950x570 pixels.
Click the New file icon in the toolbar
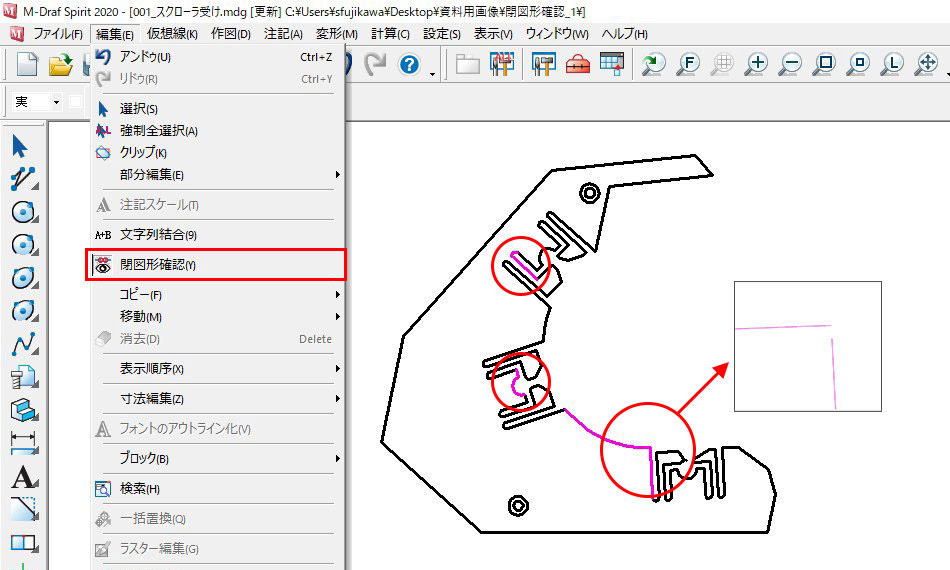(x=27, y=64)
